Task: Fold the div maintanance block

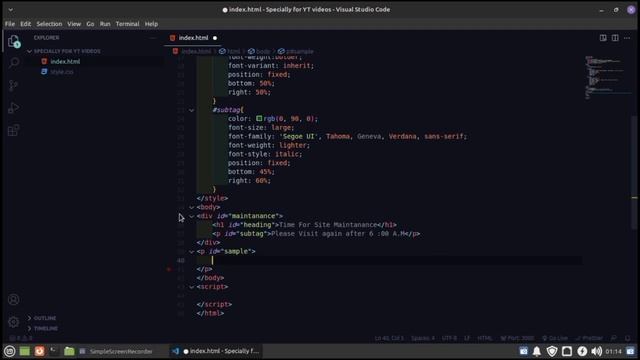Action: coord(191,216)
